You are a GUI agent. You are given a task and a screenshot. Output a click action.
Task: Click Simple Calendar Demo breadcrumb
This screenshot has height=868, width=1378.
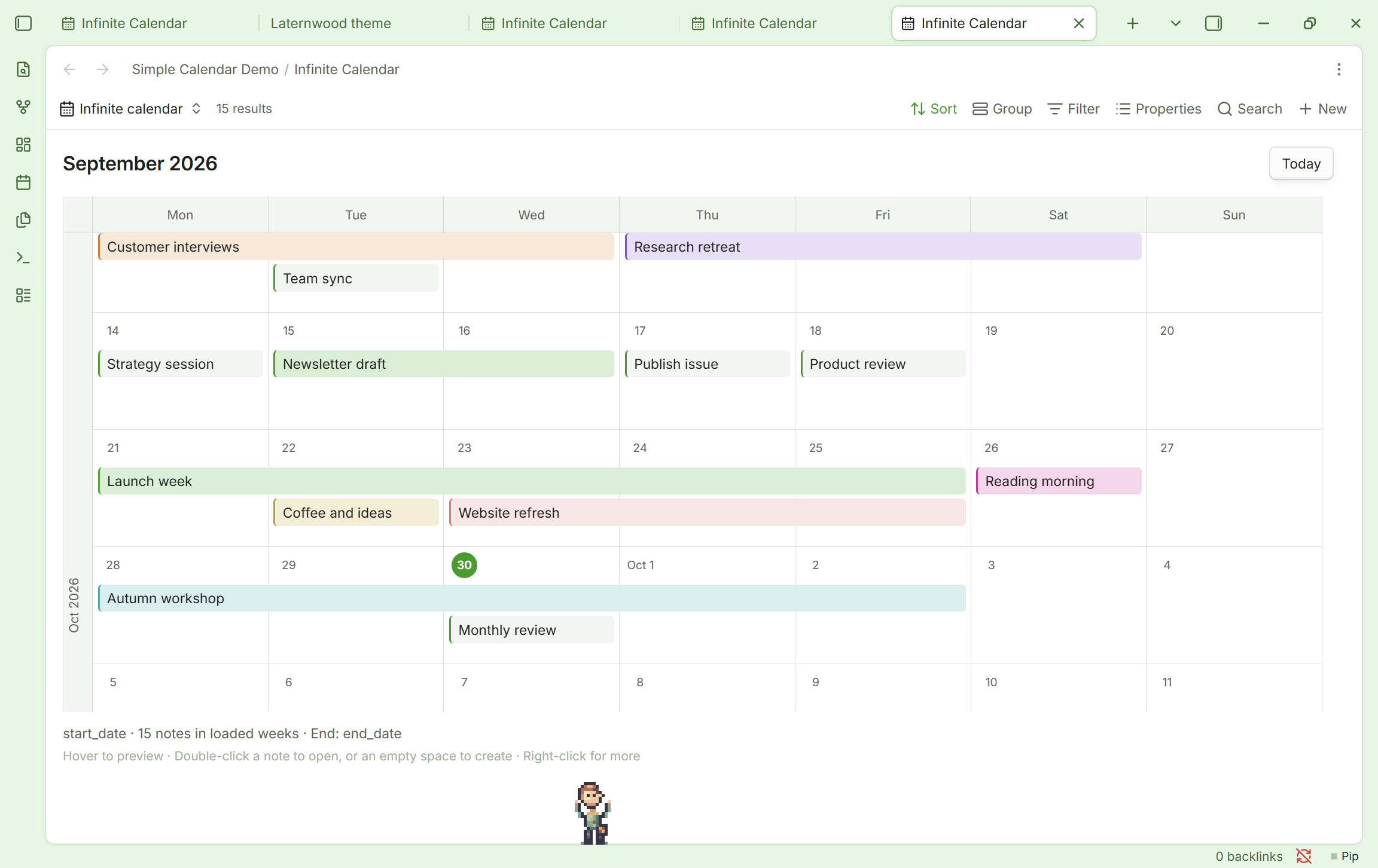click(205, 69)
